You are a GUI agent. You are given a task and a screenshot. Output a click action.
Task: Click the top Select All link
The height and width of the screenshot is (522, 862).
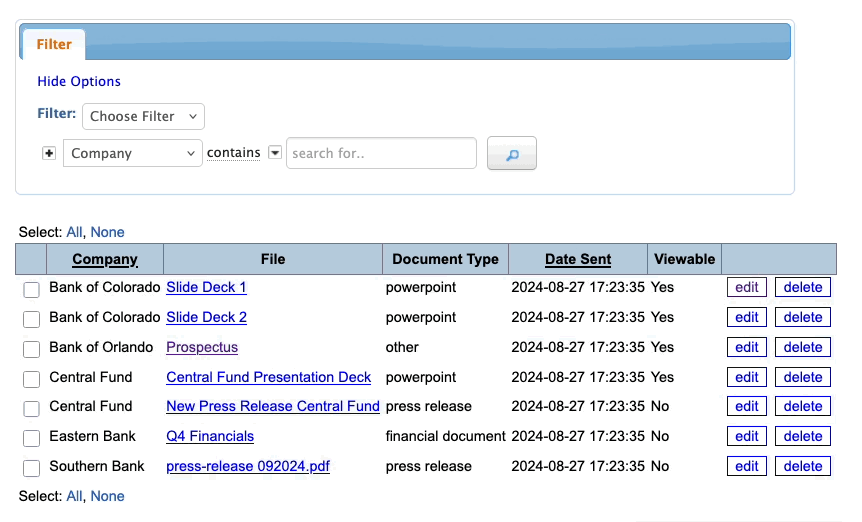pos(74,232)
